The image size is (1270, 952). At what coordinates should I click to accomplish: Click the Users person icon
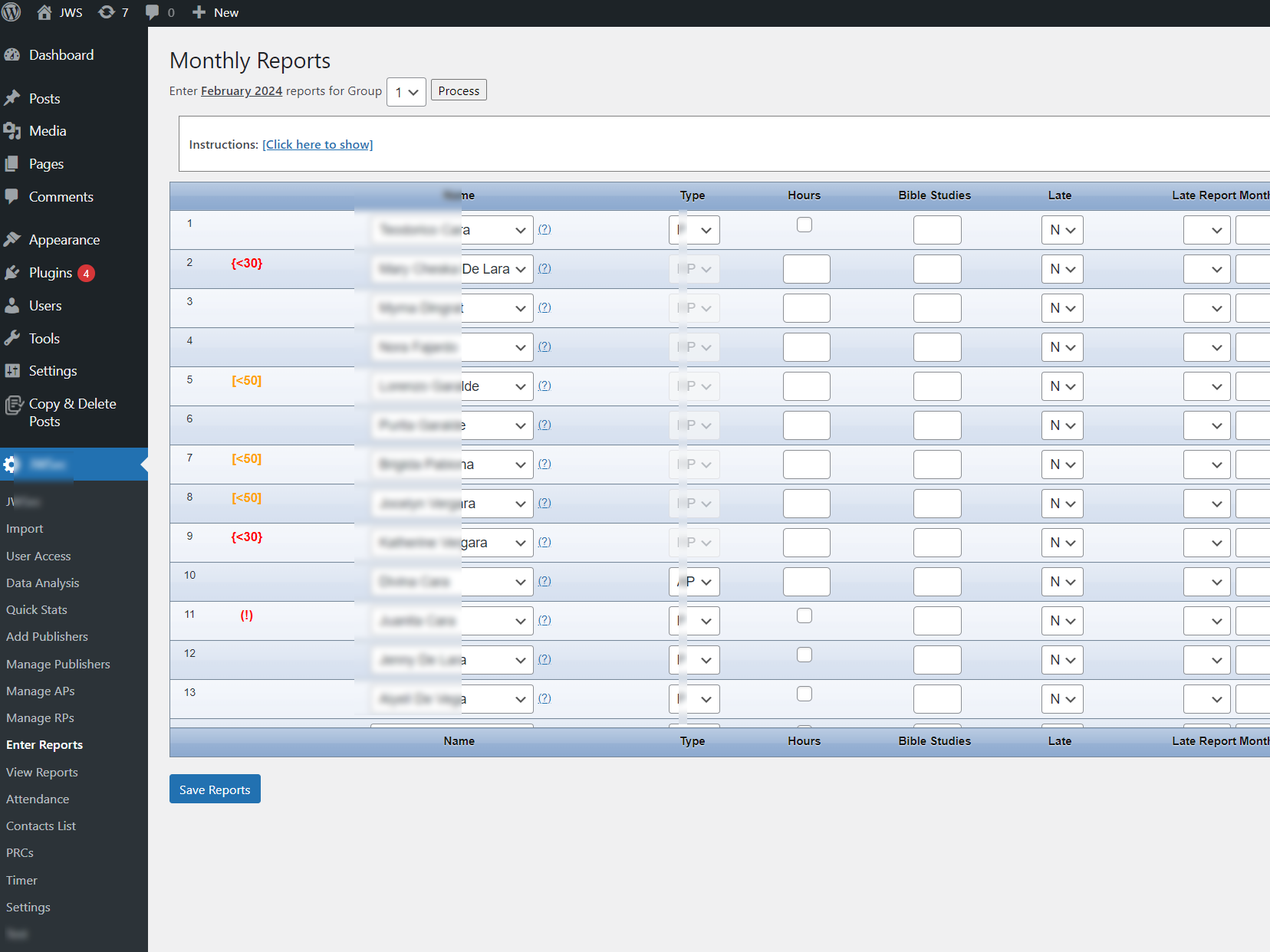[12, 306]
